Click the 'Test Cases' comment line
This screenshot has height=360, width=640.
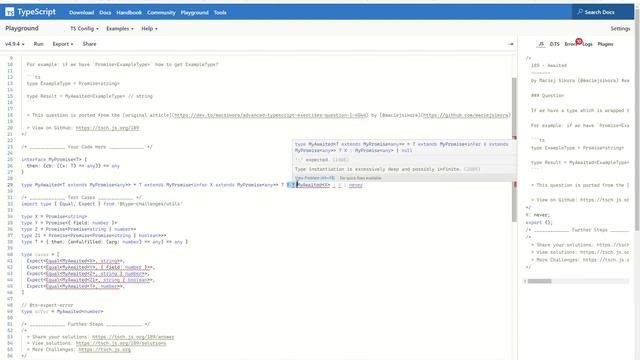point(82,198)
